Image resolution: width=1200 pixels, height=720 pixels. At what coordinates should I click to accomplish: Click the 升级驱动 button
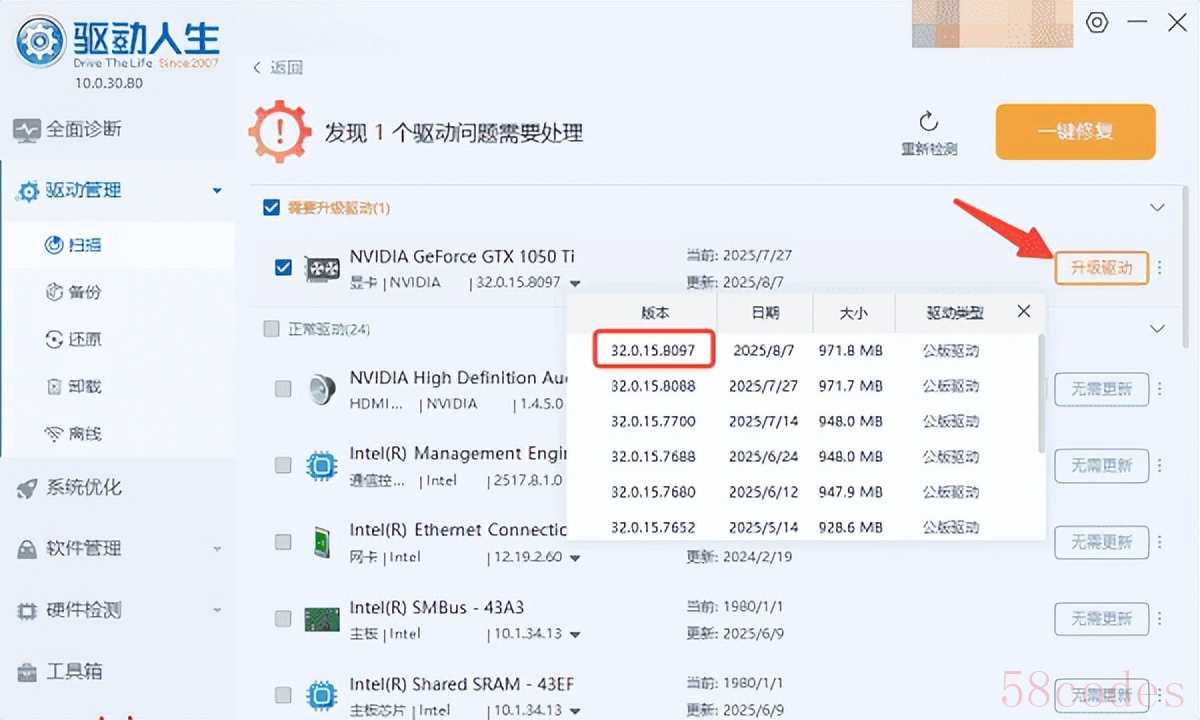(x=1101, y=268)
